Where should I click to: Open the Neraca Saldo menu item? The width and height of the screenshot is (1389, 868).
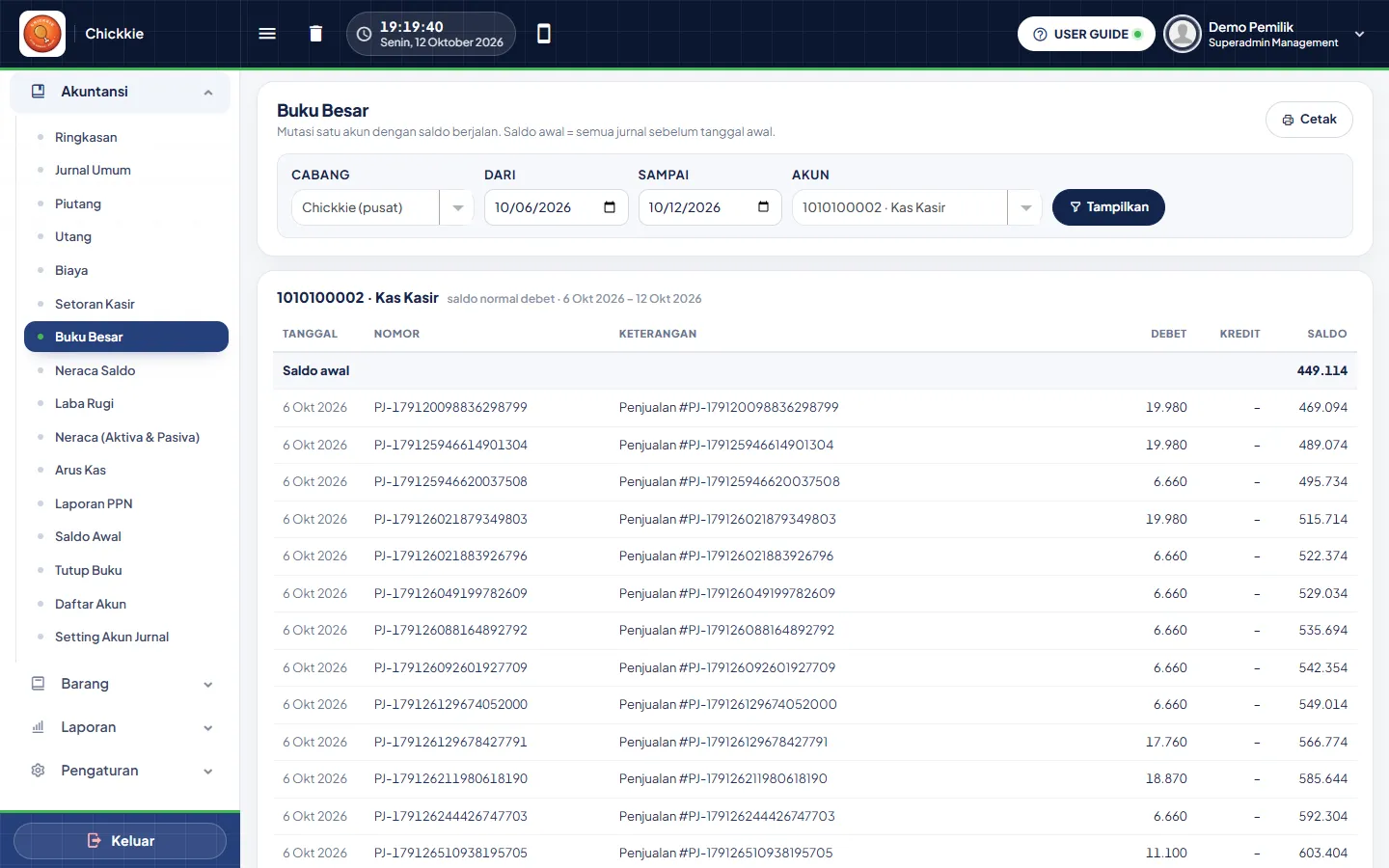click(x=95, y=370)
